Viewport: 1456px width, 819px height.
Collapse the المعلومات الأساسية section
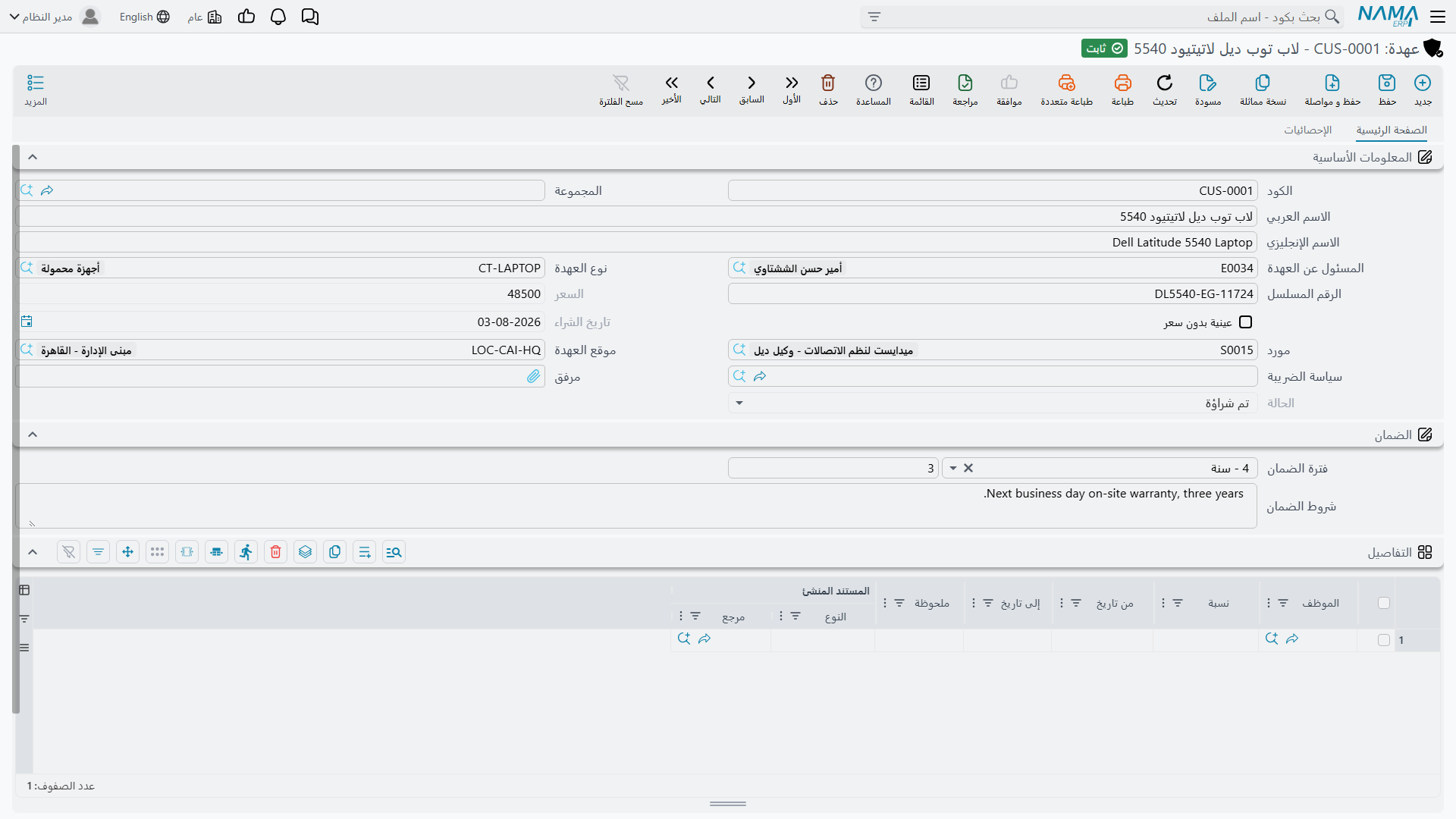click(33, 157)
